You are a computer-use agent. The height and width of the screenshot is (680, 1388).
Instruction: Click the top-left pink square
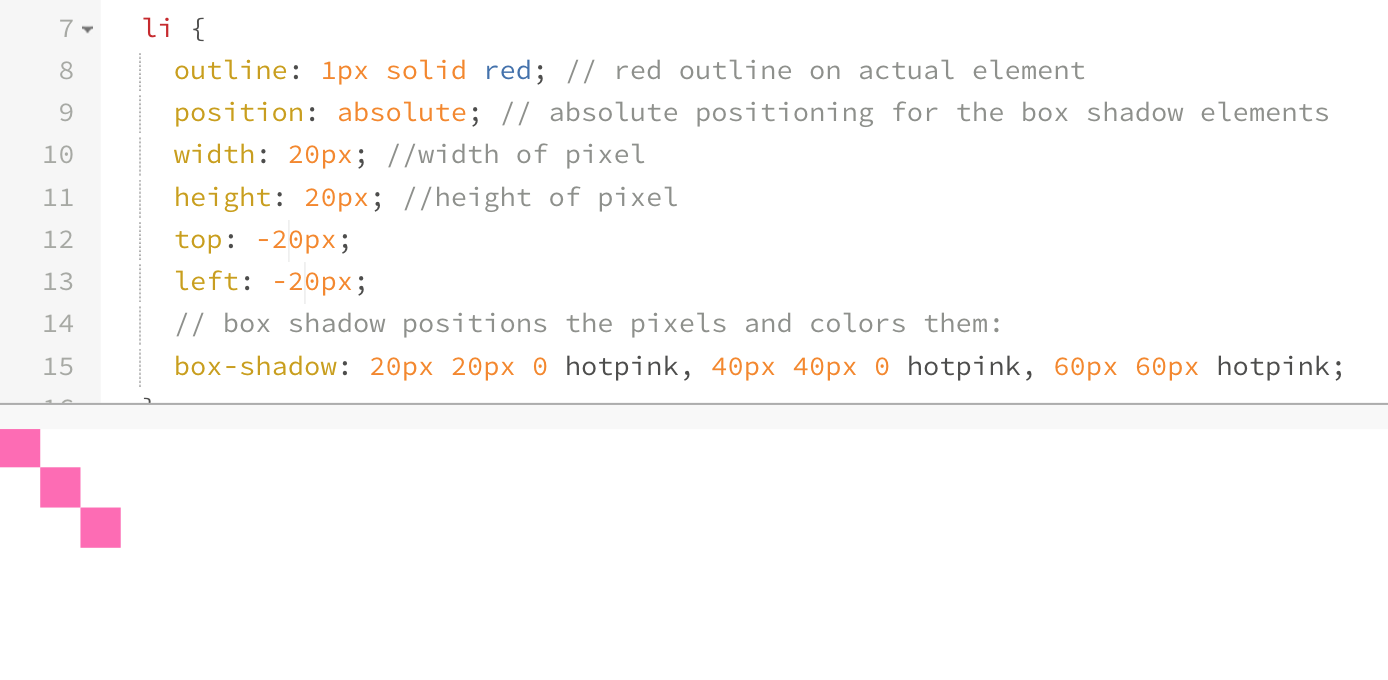19,448
